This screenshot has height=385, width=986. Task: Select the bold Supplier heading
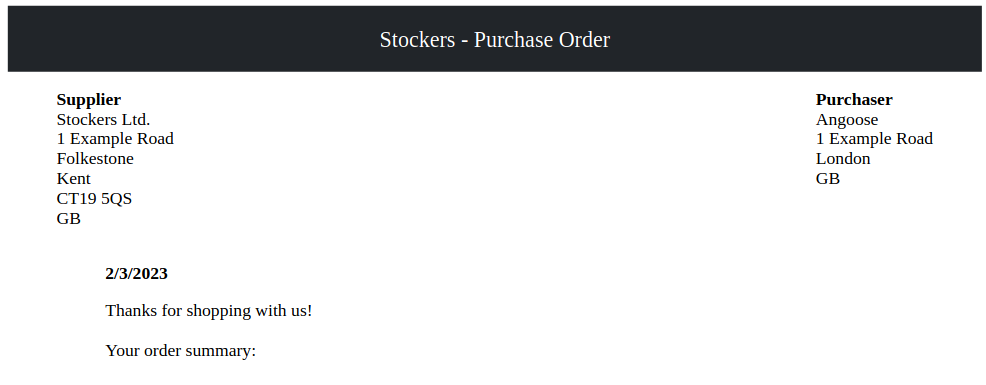(x=89, y=99)
